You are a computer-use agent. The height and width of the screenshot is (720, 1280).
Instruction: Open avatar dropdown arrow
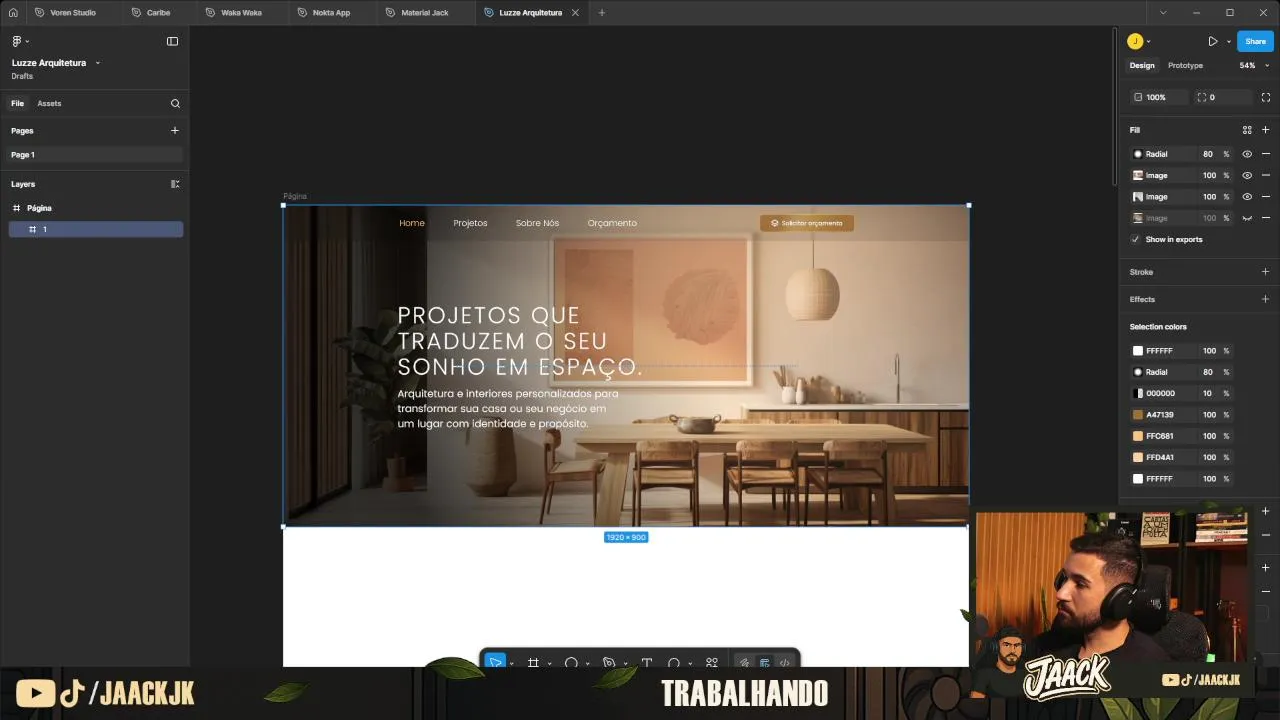[1148, 41]
